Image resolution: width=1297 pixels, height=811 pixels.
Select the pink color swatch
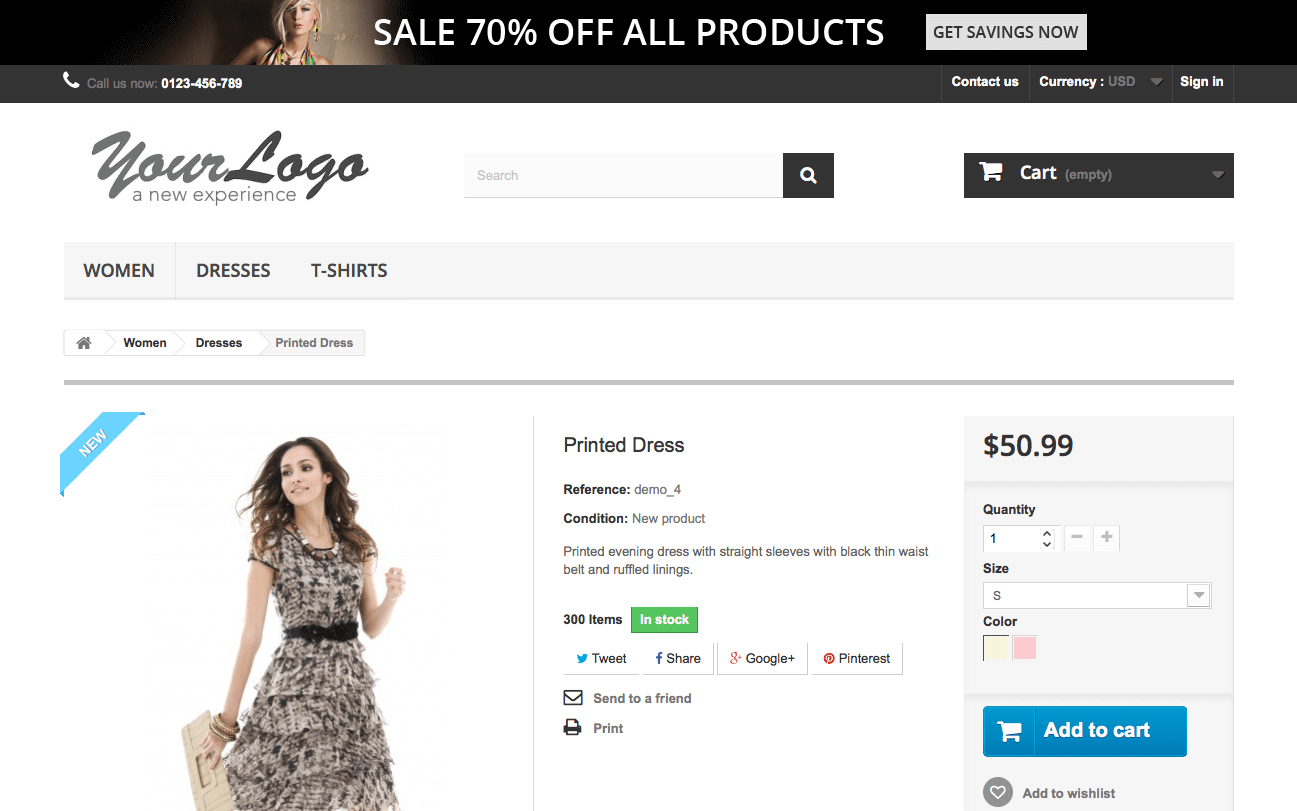(1025, 648)
